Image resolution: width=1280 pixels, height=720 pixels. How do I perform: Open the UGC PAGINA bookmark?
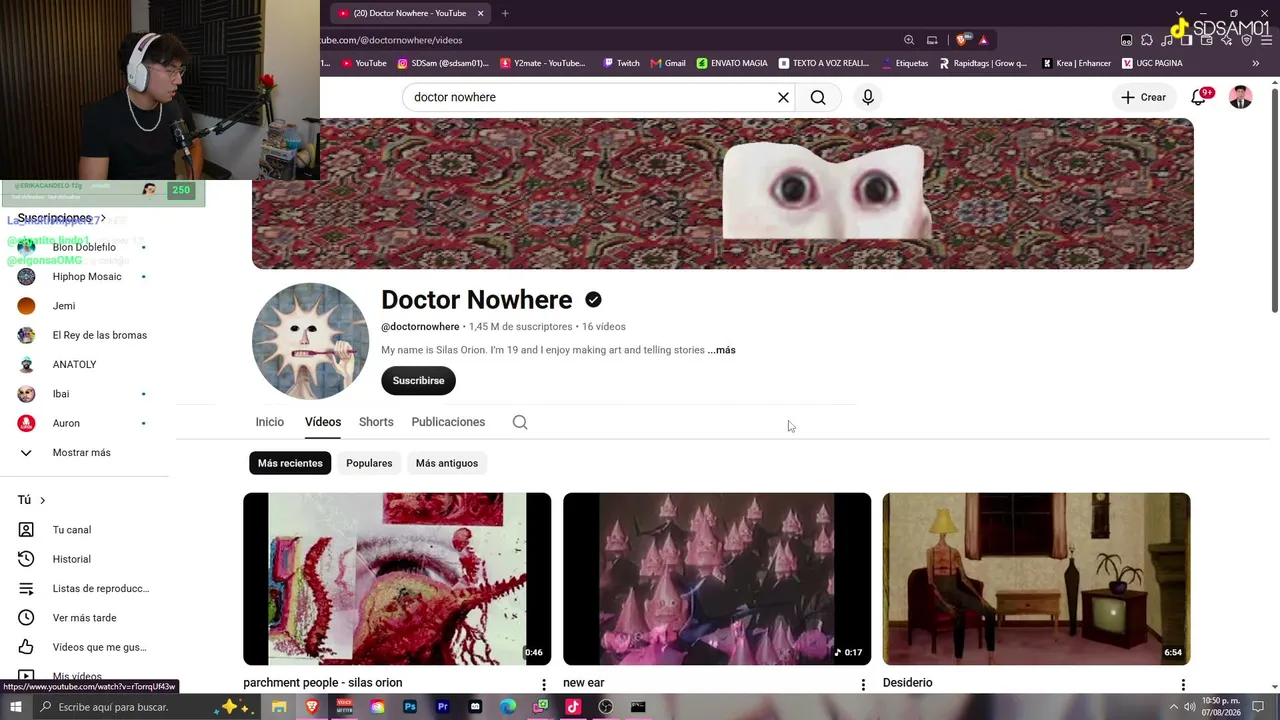pos(1152,63)
